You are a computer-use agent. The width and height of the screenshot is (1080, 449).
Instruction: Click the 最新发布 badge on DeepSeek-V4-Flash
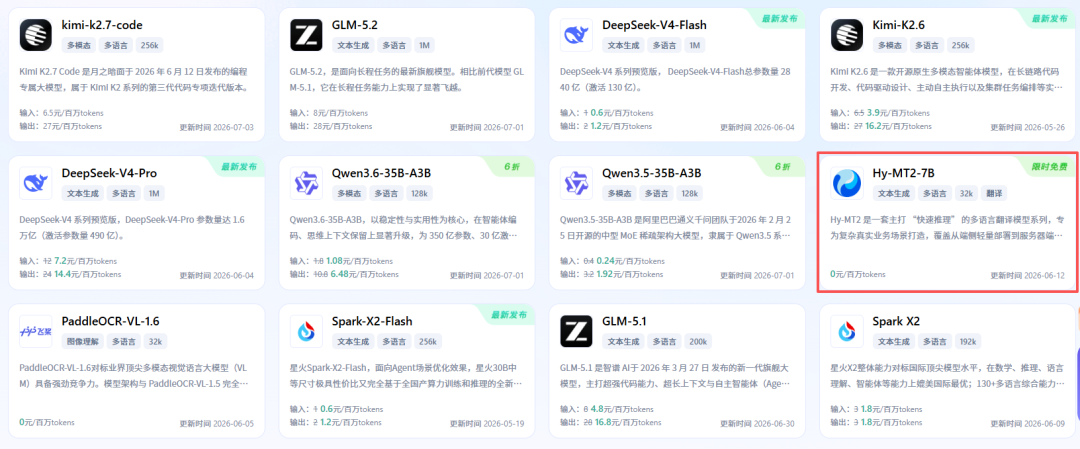(x=779, y=19)
